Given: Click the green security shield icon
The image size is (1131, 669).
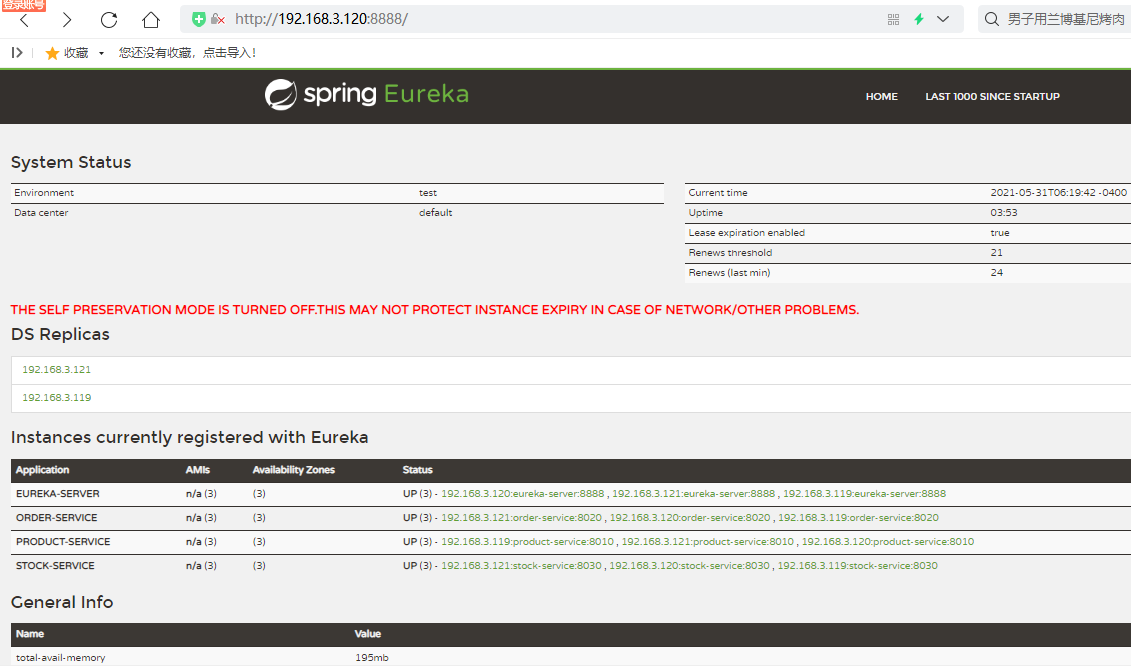Looking at the screenshot, I should (198, 19).
